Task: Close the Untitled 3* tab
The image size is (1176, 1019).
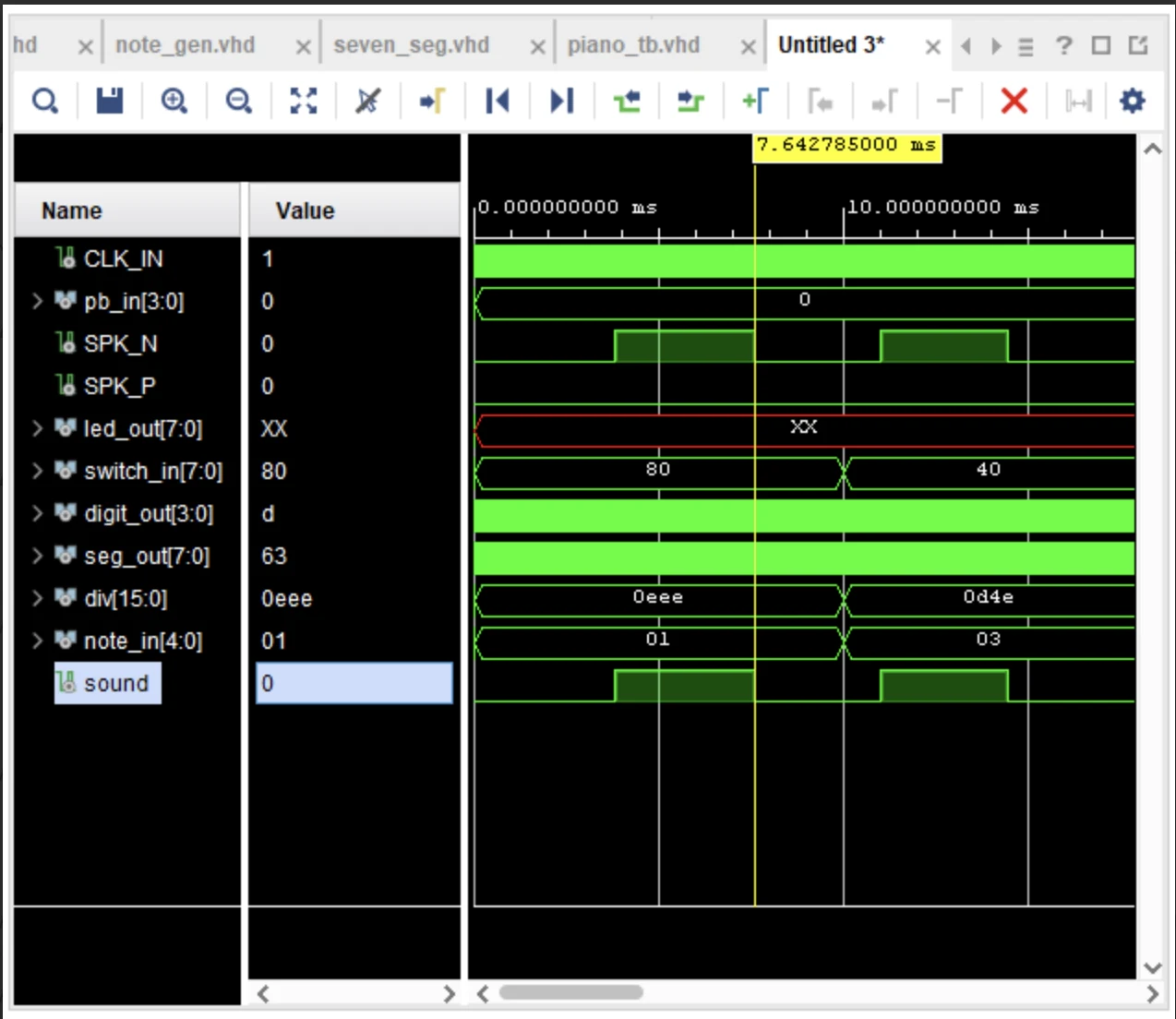Action: [932, 46]
